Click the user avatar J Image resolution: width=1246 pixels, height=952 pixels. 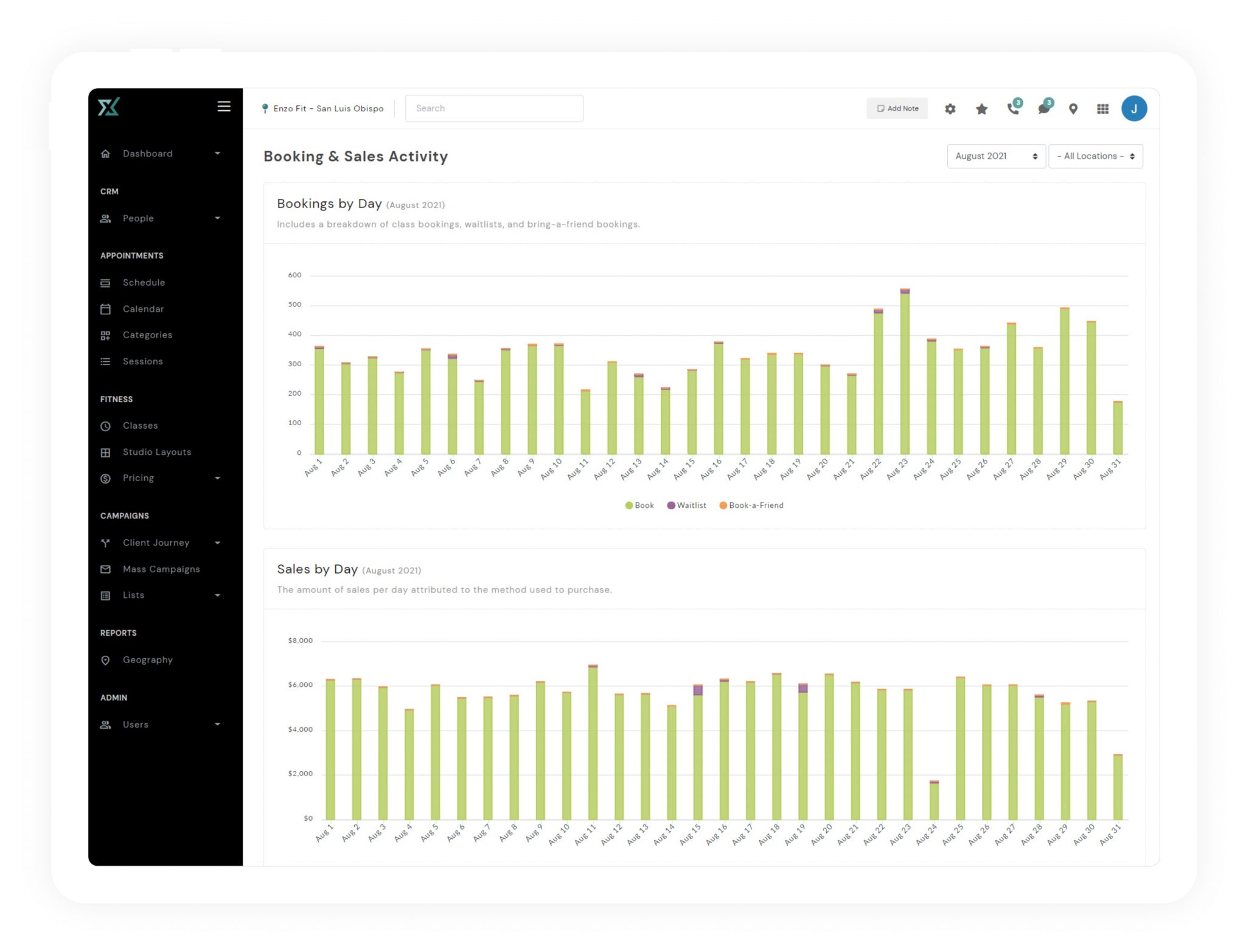coord(1133,108)
